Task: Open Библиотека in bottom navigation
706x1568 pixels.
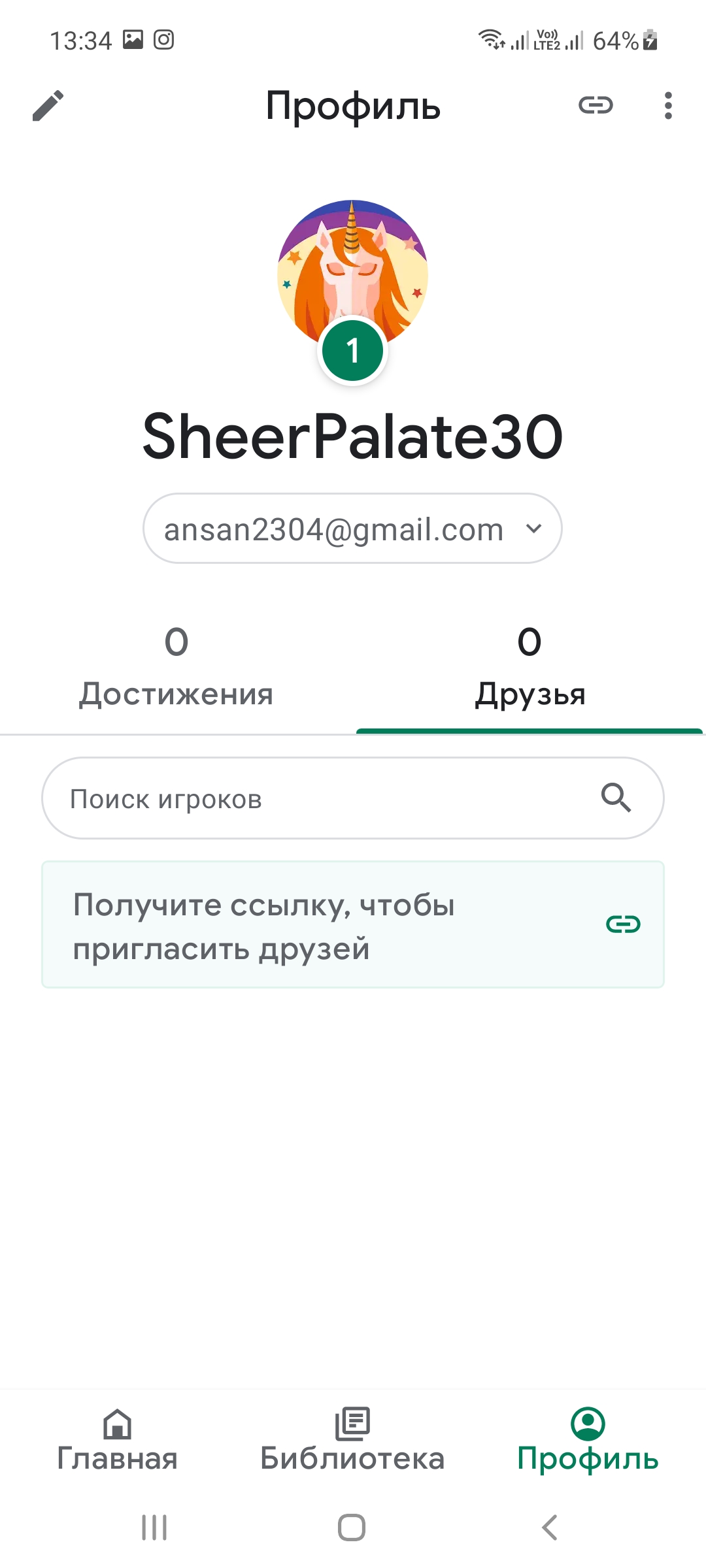Action: pos(353,1441)
